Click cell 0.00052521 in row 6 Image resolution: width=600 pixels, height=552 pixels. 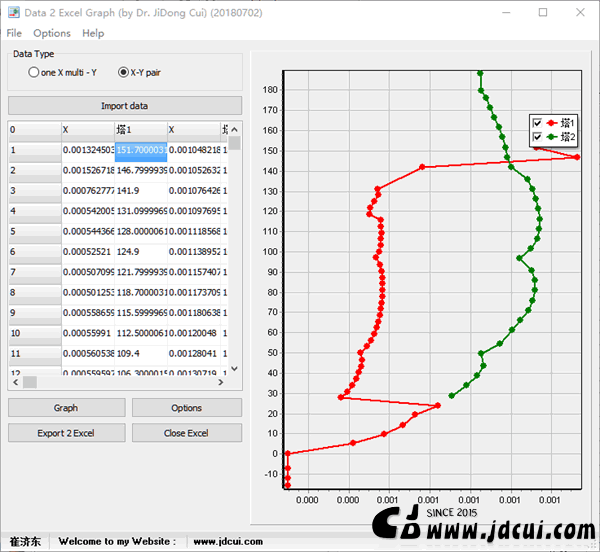[x=88, y=252]
